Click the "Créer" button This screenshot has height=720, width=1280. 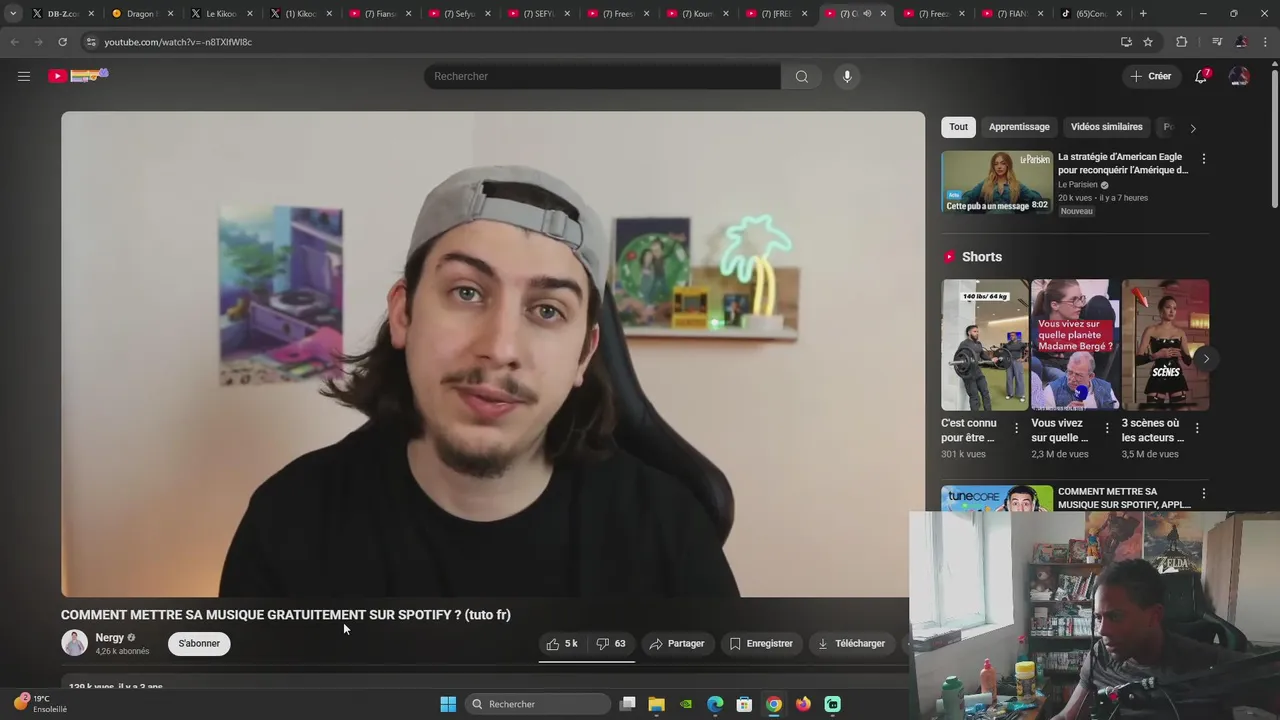pyautogui.click(x=1150, y=76)
